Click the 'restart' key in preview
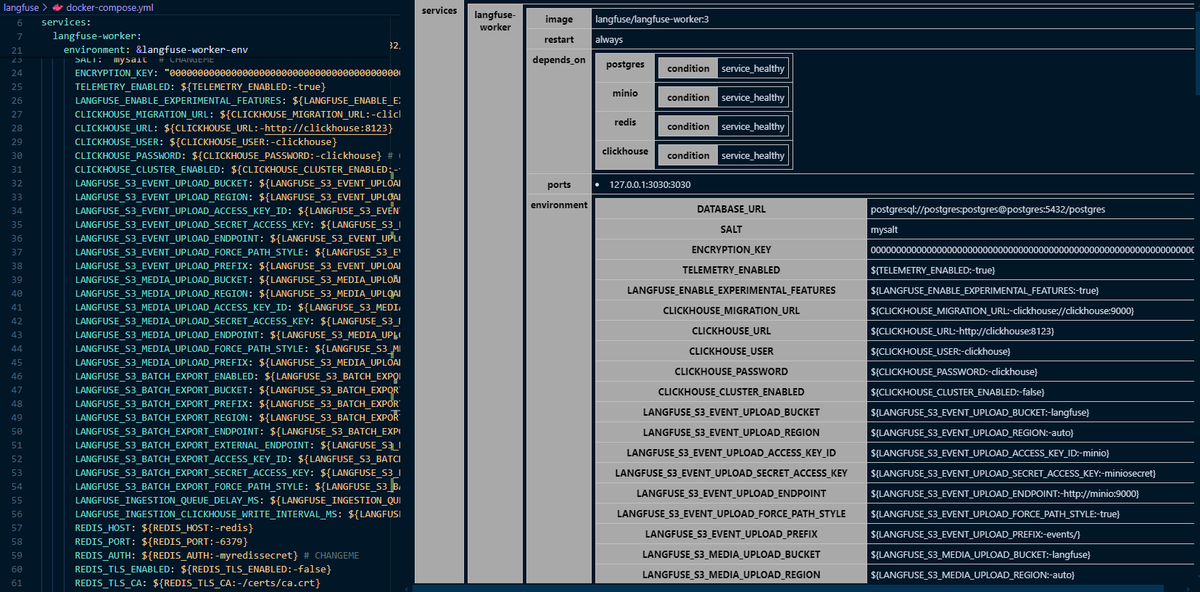1200x592 pixels. point(558,40)
